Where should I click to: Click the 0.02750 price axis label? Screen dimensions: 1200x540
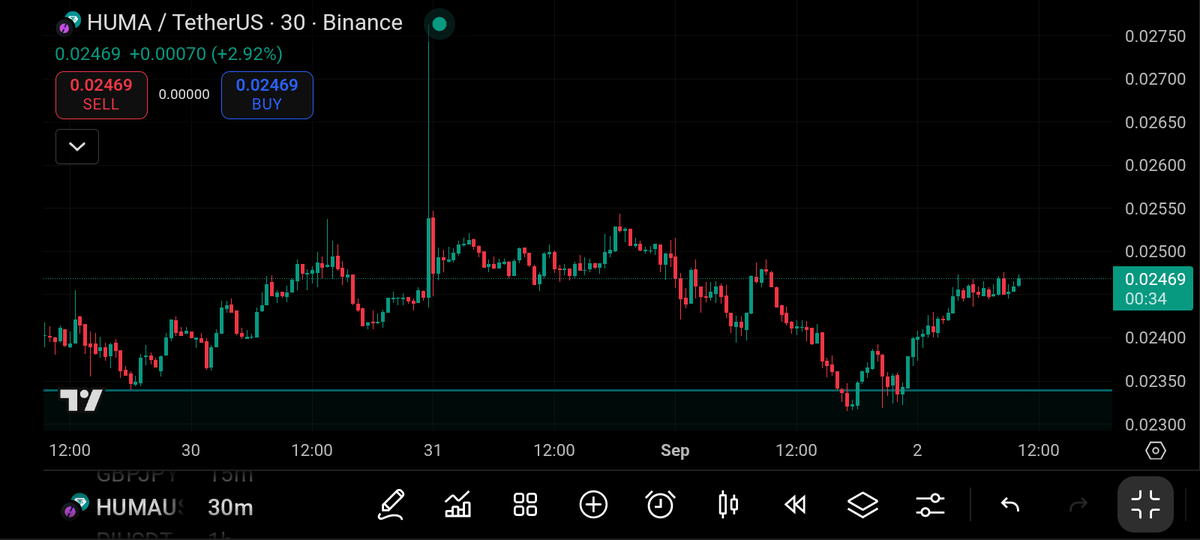1155,36
